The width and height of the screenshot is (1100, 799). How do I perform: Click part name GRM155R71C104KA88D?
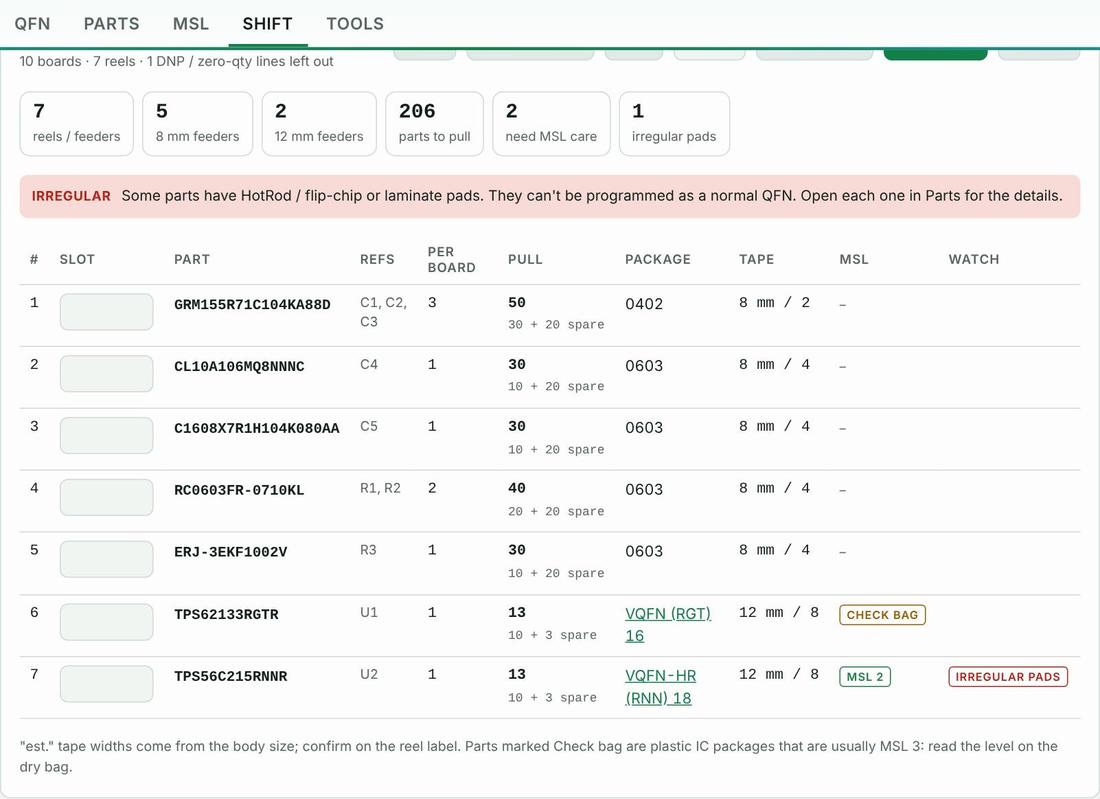252,304
